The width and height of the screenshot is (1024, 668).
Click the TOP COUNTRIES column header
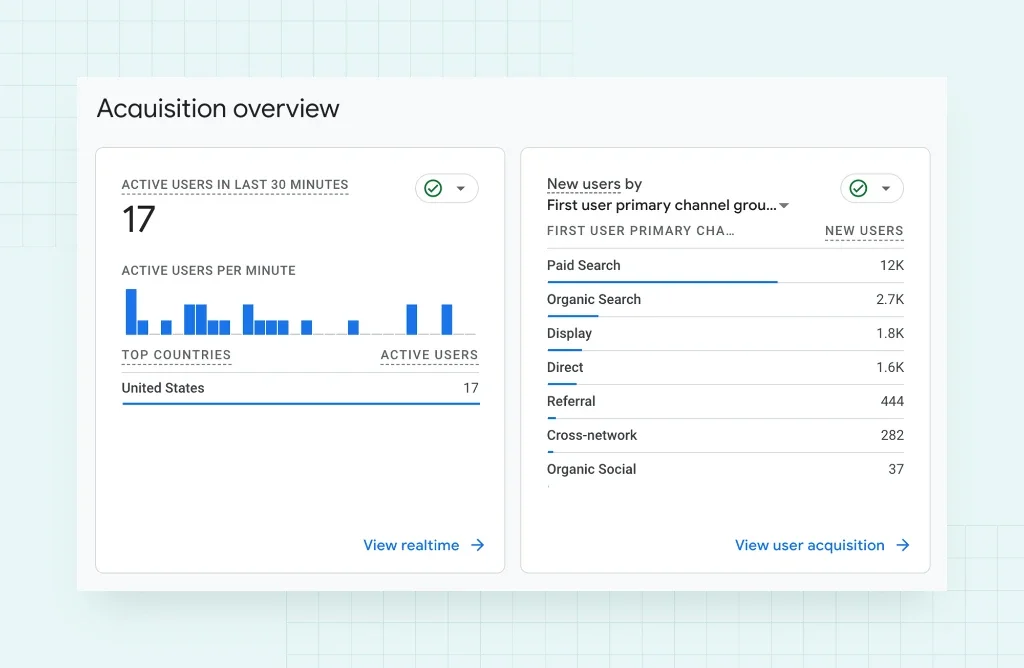(x=176, y=355)
